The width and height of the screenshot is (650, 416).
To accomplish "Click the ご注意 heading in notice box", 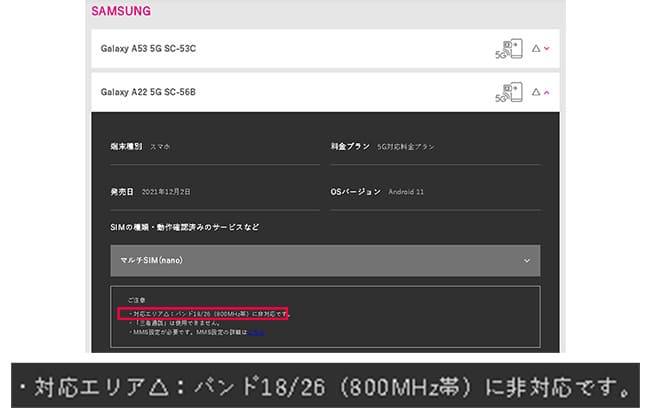I will pyautogui.click(x=136, y=300).
